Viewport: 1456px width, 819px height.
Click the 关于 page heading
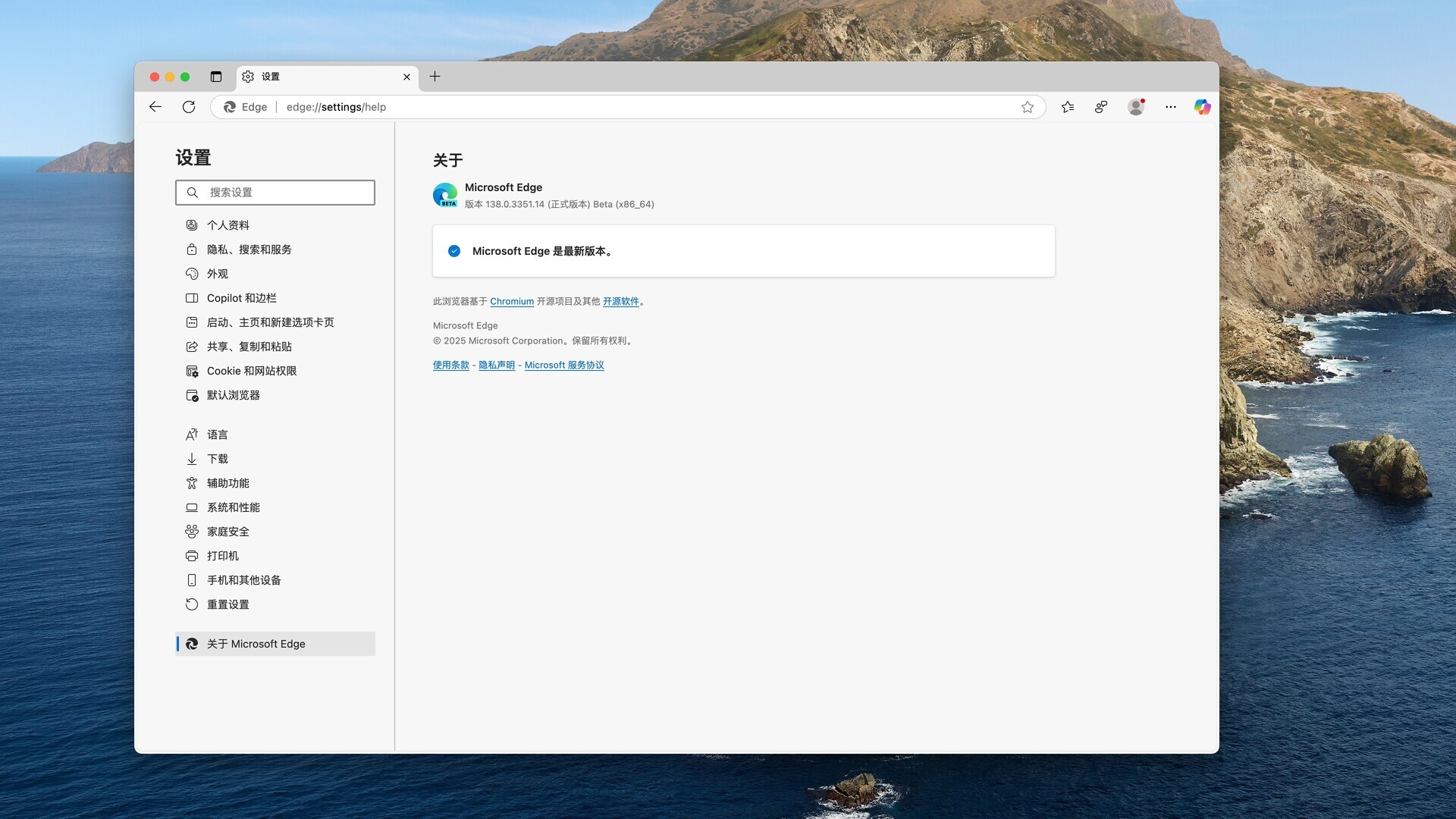coord(448,161)
